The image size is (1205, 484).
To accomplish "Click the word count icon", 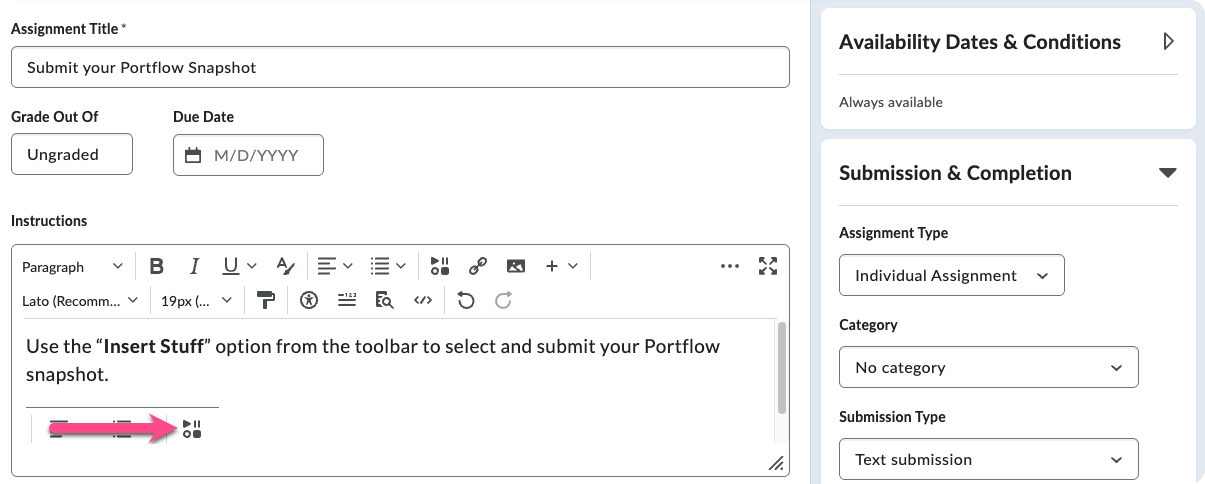I will pyautogui.click(x=347, y=300).
